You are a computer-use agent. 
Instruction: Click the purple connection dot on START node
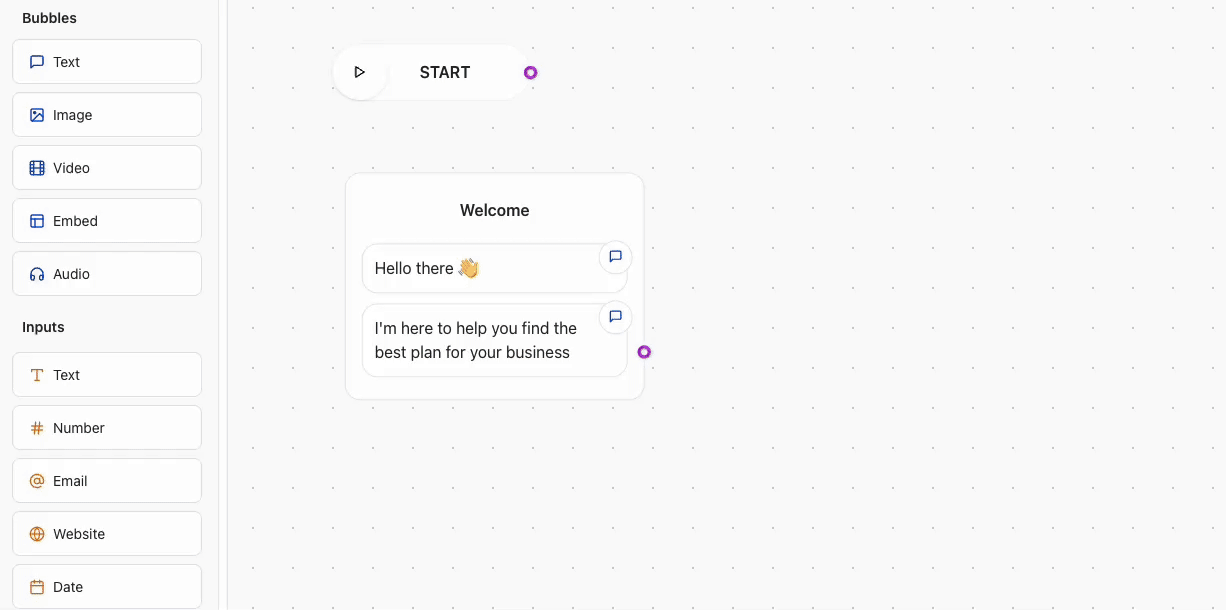531,72
